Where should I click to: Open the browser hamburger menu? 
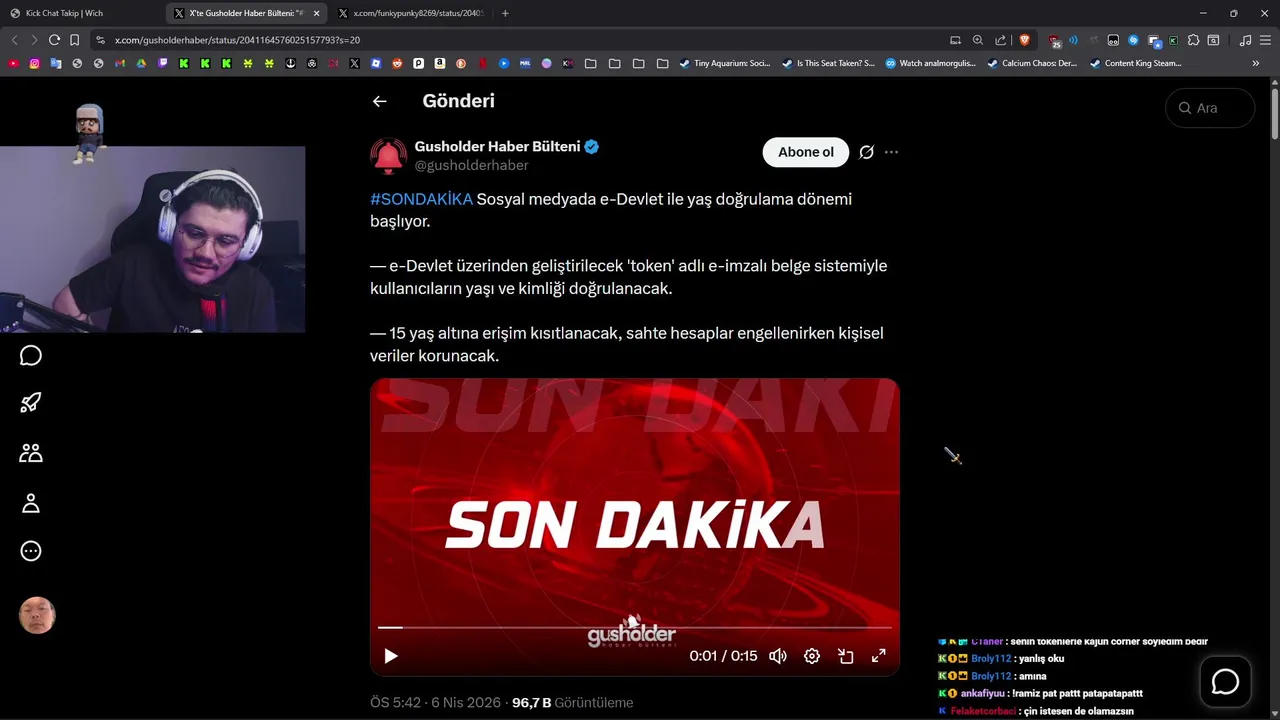pyautogui.click(x=1265, y=40)
